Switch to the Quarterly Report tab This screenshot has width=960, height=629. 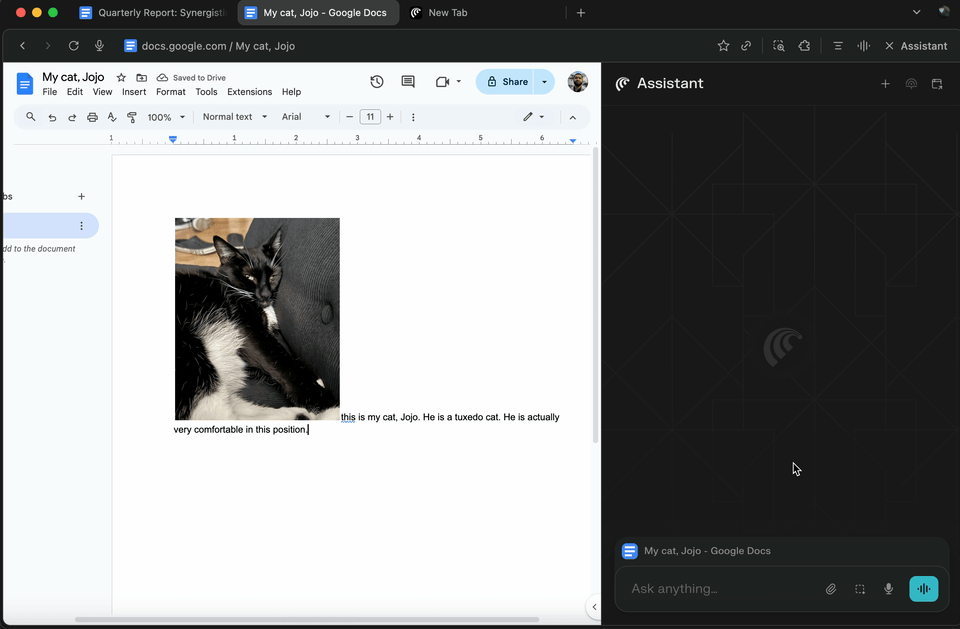[152, 13]
